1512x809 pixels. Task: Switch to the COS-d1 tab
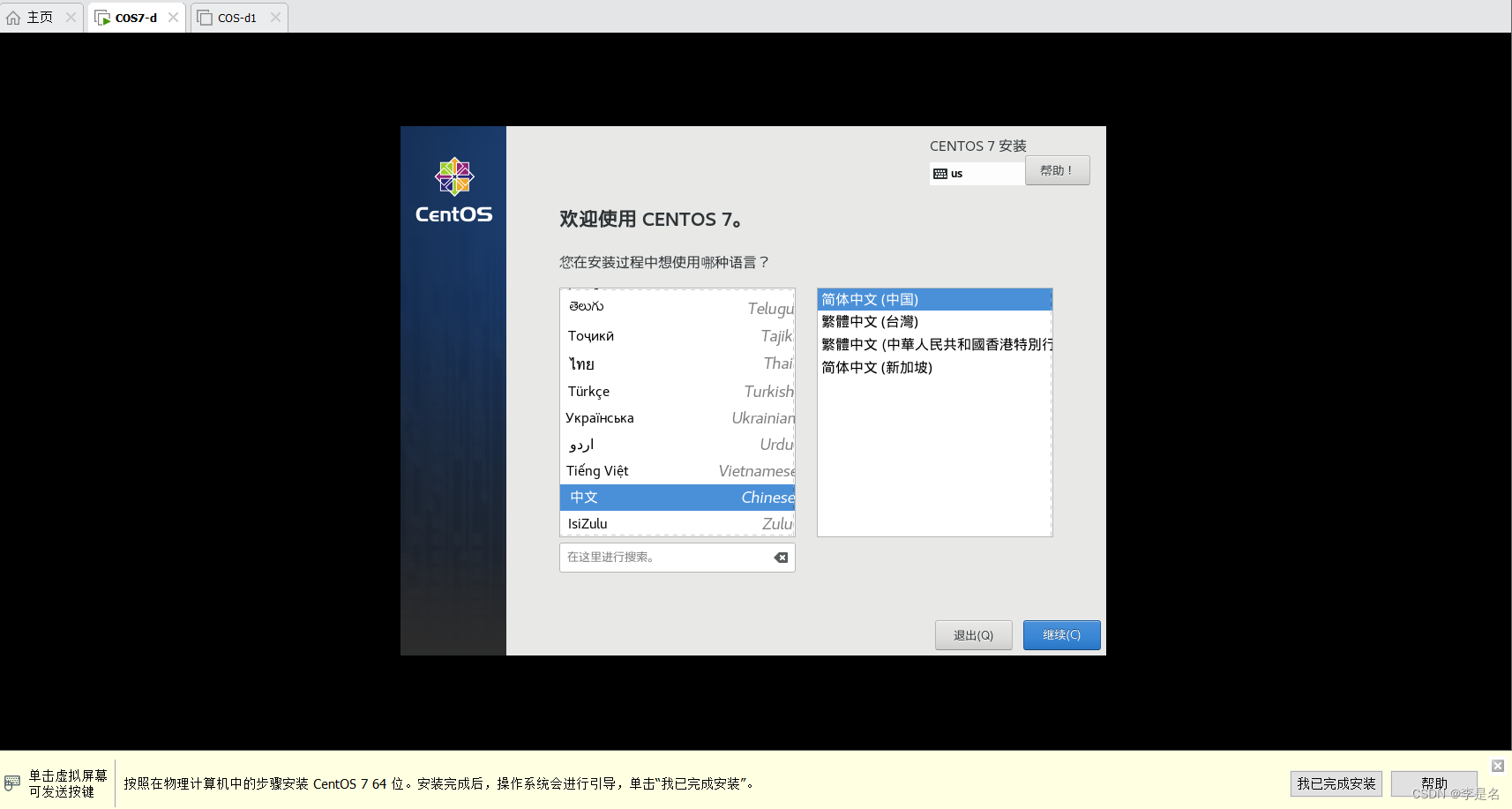pyautogui.click(x=237, y=18)
